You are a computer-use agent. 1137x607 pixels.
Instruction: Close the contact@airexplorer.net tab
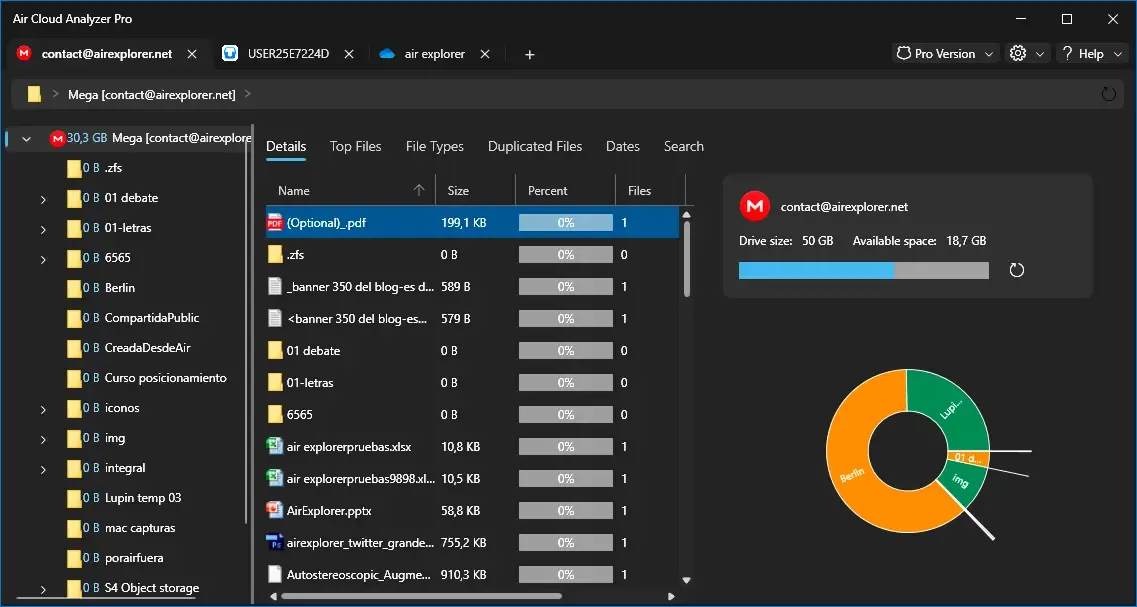pyautogui.click(x=192, y=54)
